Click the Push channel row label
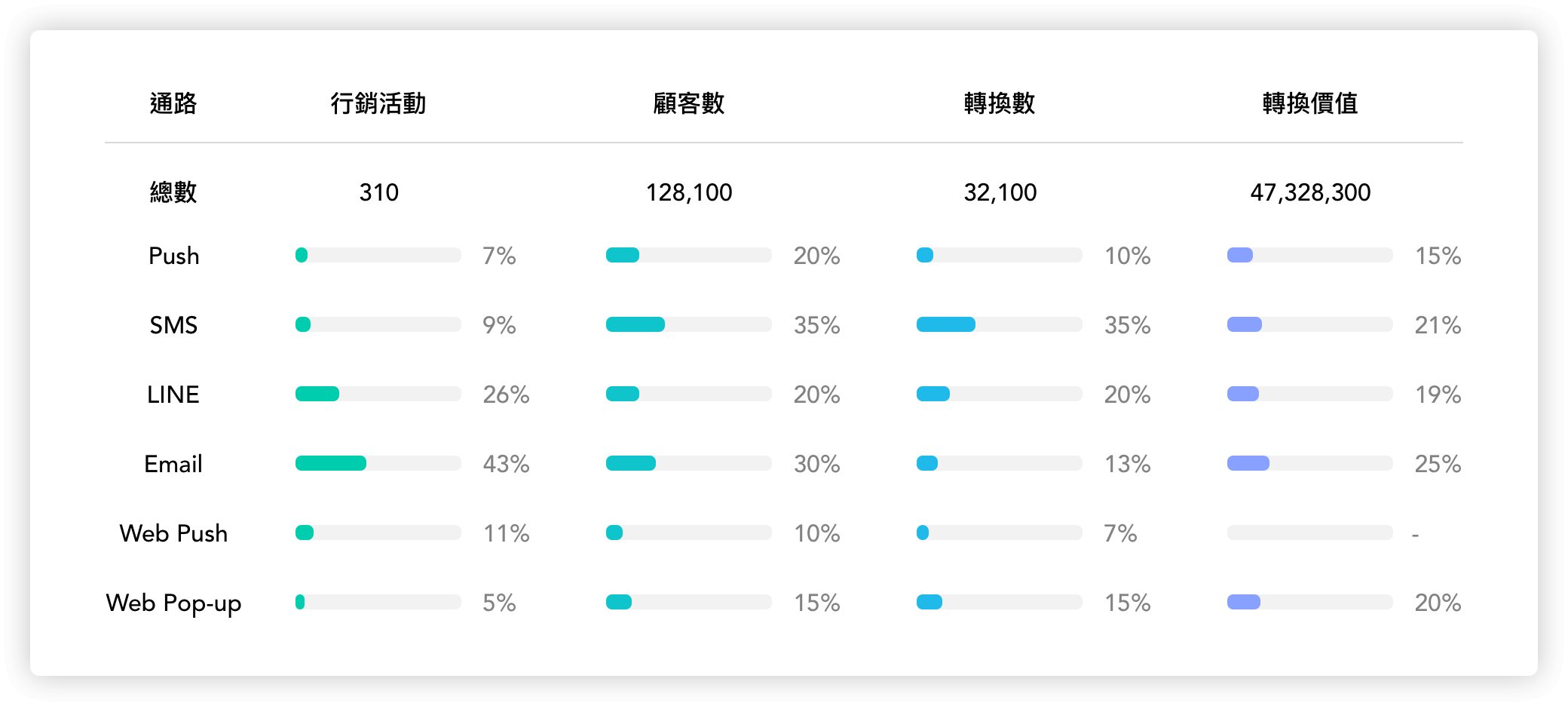The height and width of the screenshot is (706, 1568). tap(173, 256)
